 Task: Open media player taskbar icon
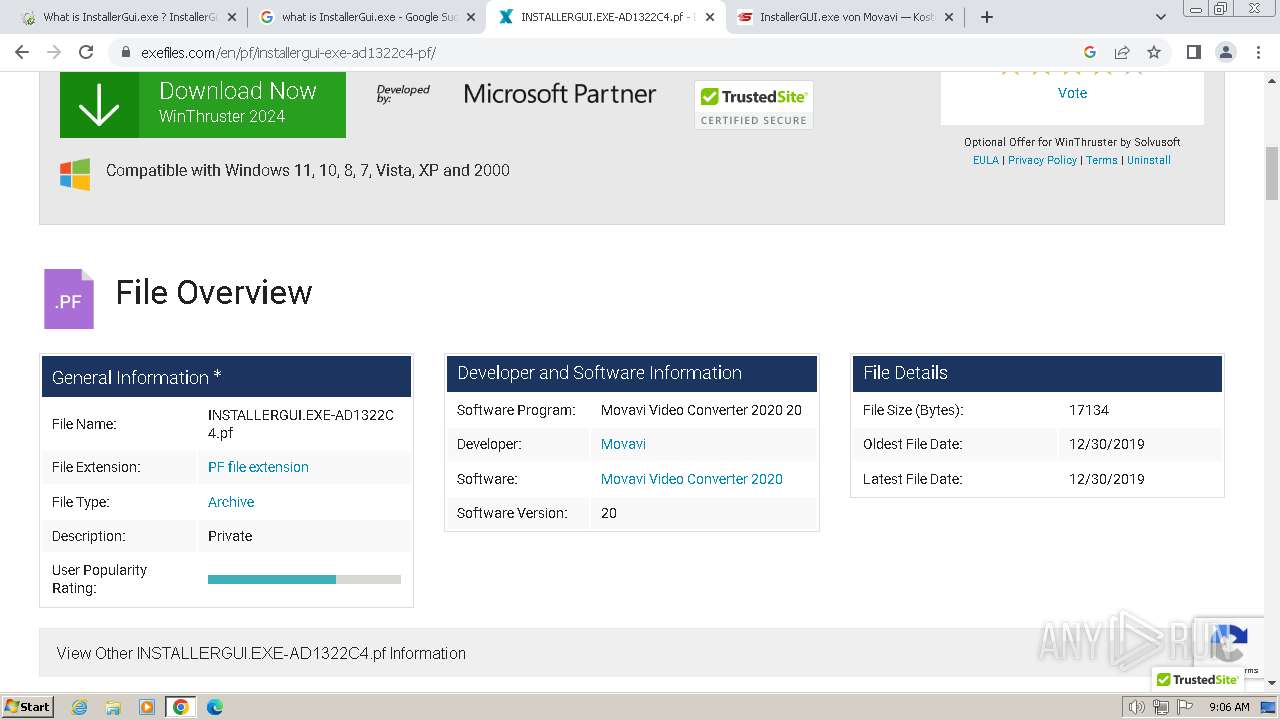[147, 707]
